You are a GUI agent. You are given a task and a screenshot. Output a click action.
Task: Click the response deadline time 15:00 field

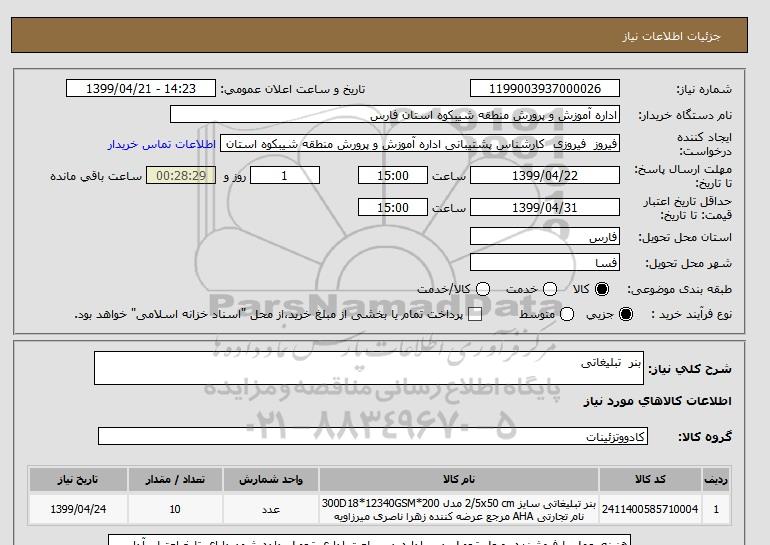(x=393, y=175)
